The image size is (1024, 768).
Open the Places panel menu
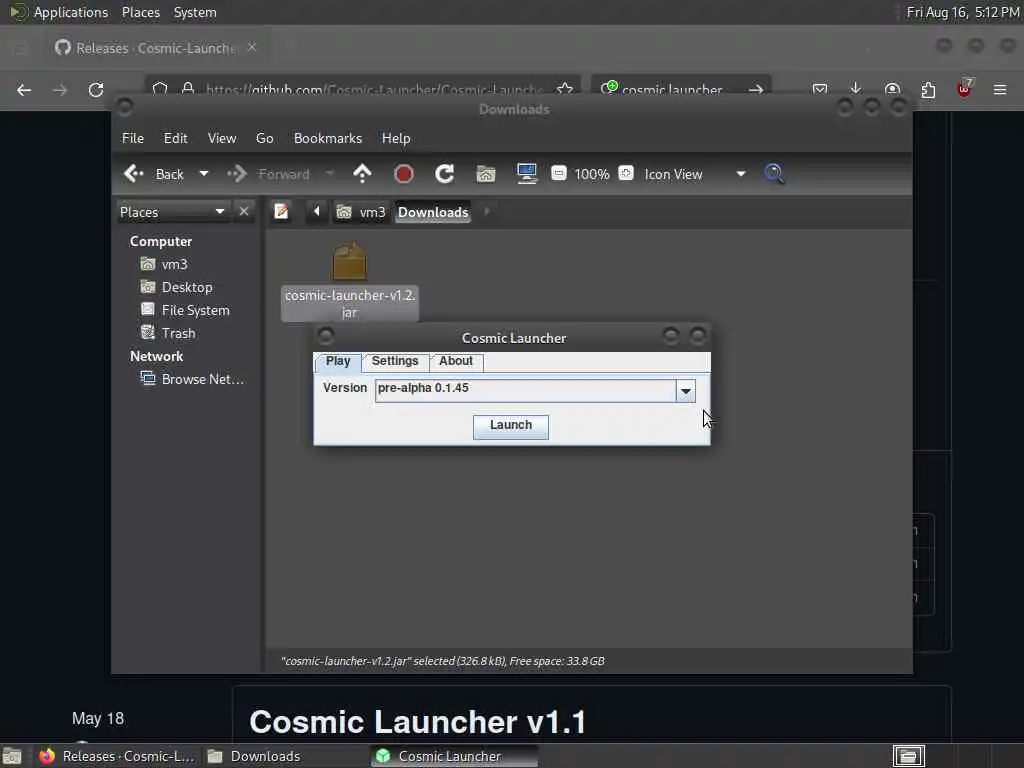point(140,12)
